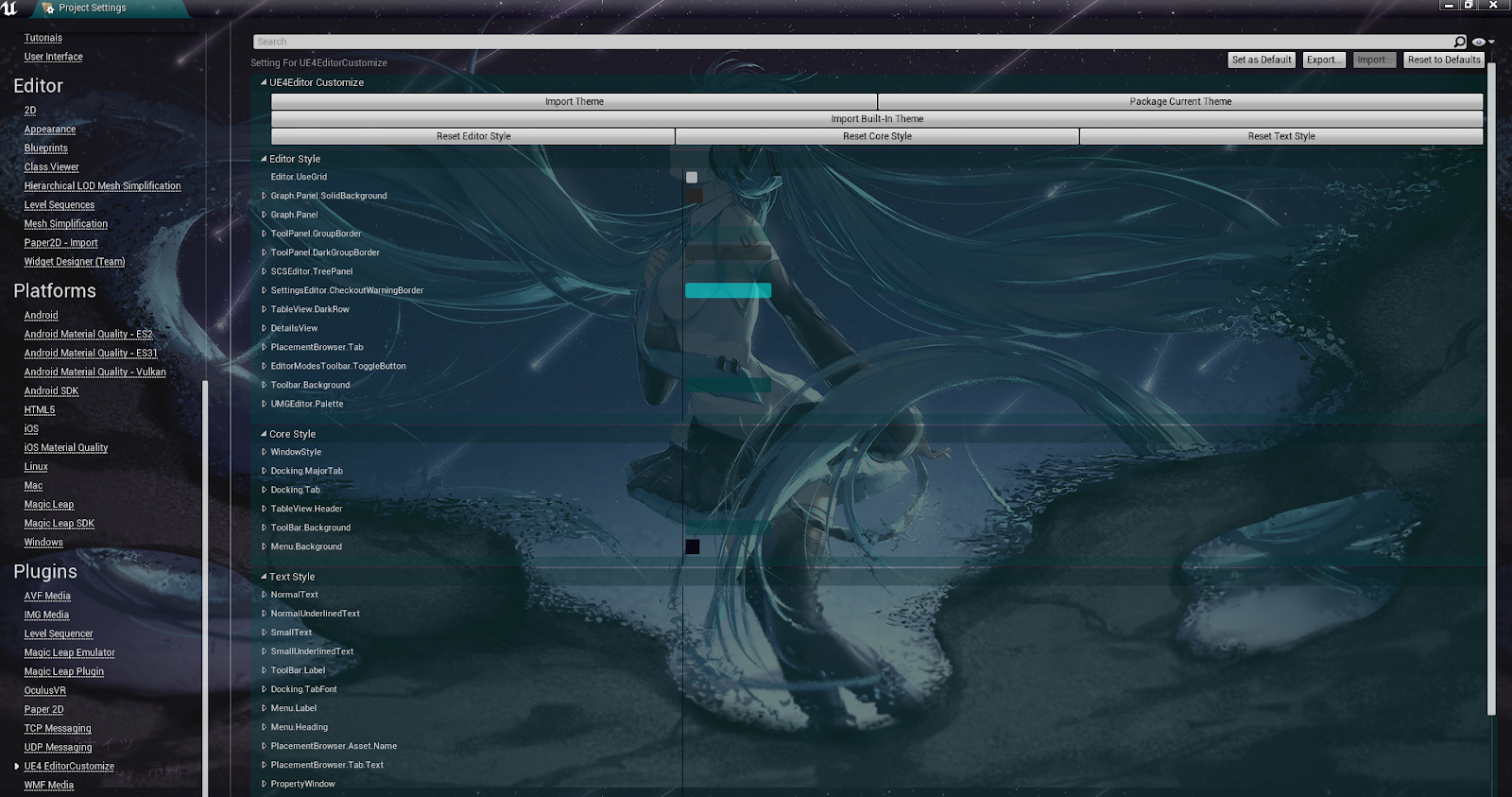Image resolution: width=1512 pixels, height=797 pixels.
Task: Expand the ToolPanel.DarkGroupBorder row
Action: [x=264, y=252]
